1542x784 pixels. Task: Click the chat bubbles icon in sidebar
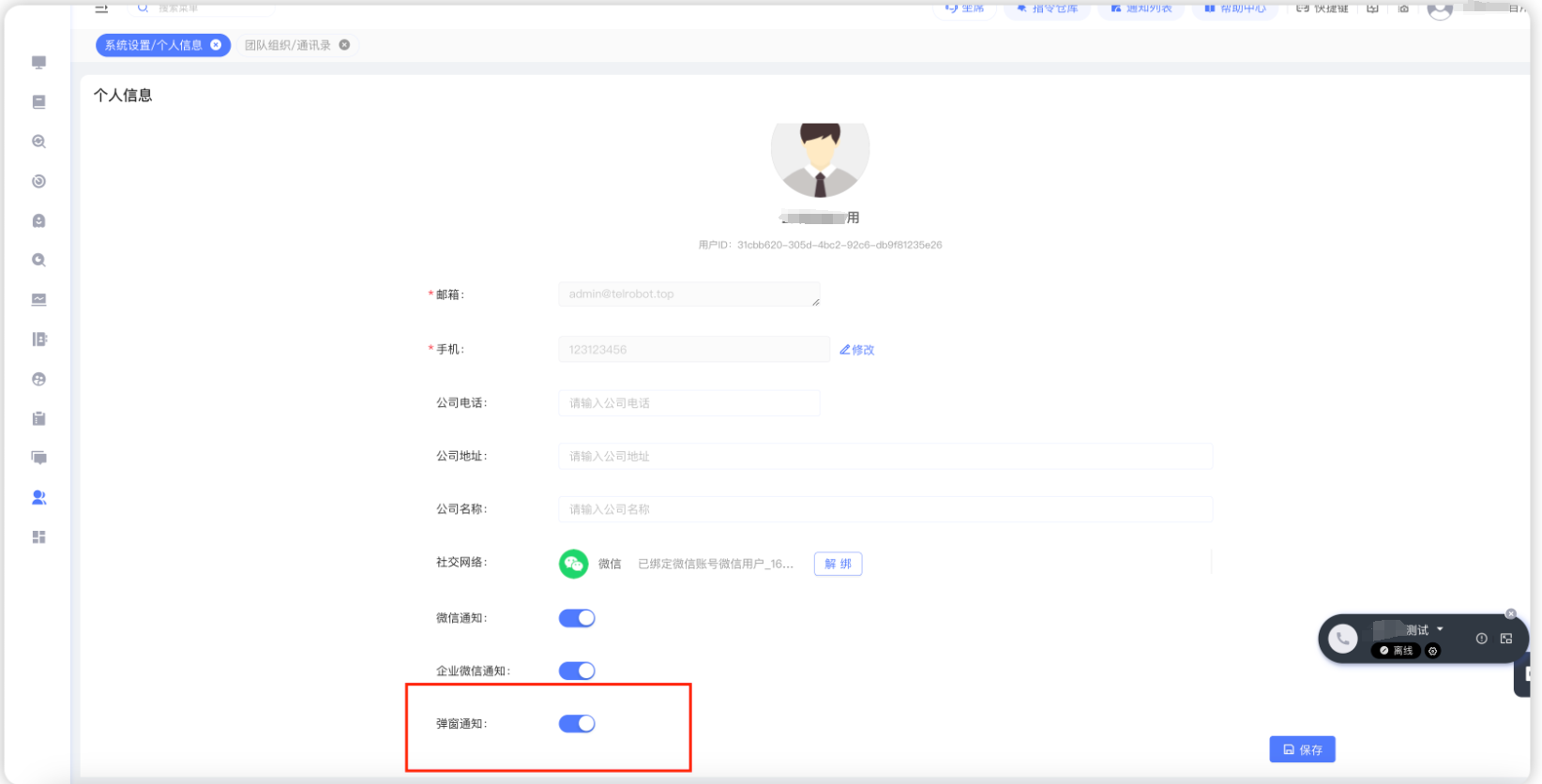point(38,459)
